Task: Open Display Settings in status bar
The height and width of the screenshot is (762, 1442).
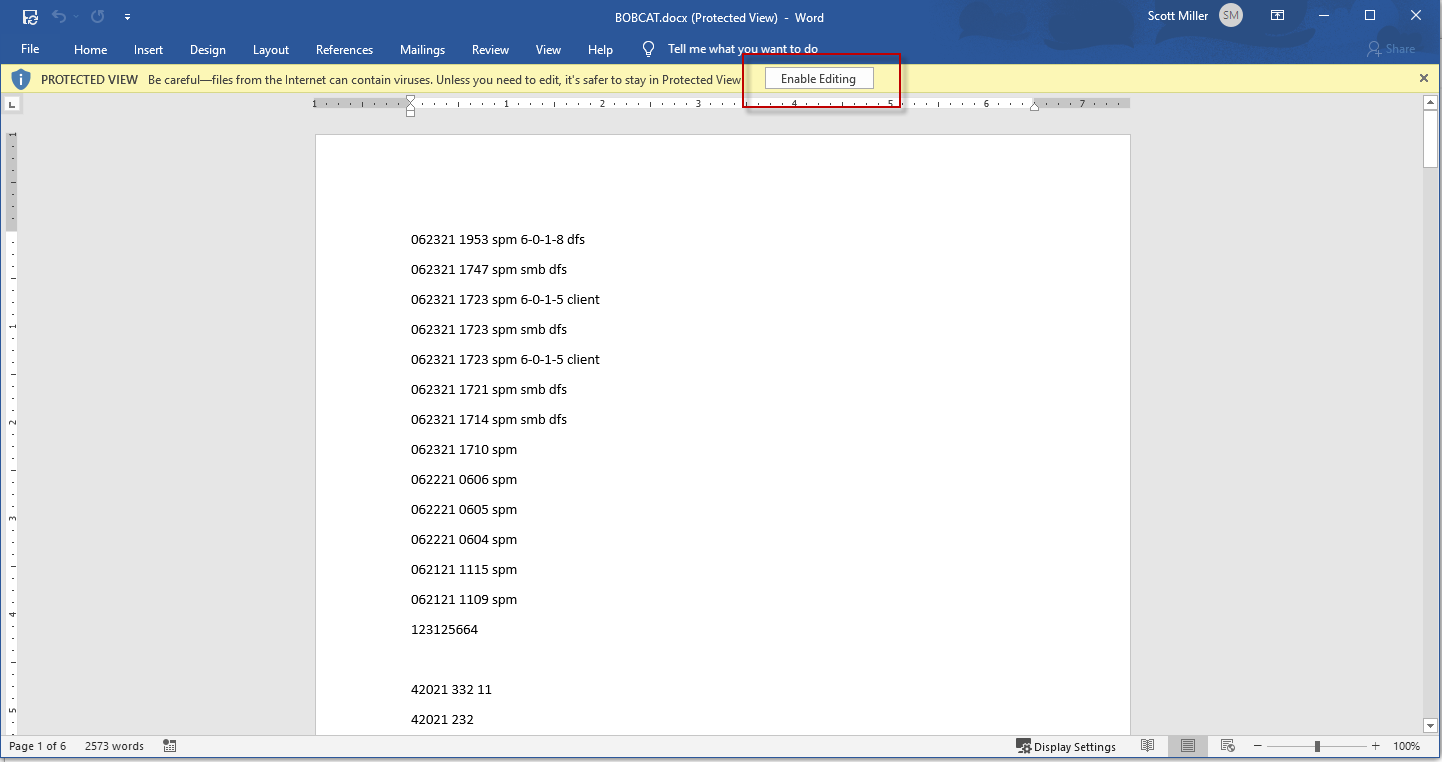Action: click(1065, 746)
